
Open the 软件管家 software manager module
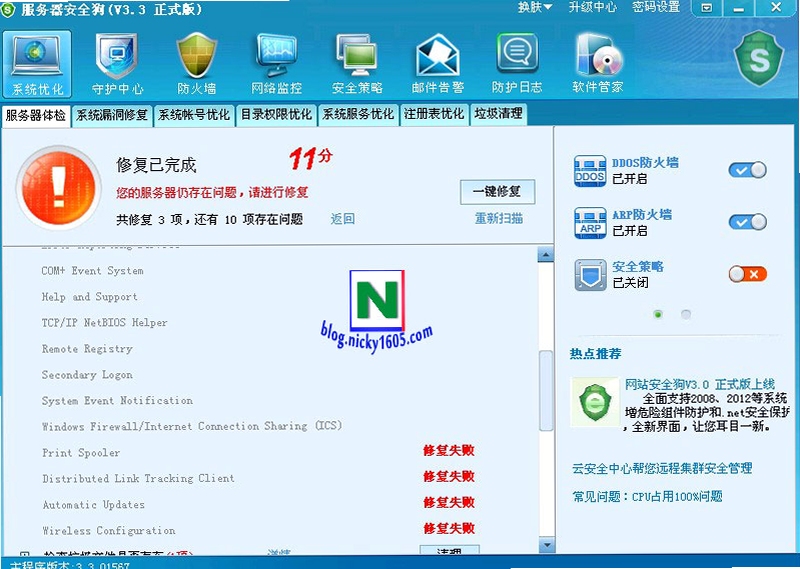click(x=597, y=64)
